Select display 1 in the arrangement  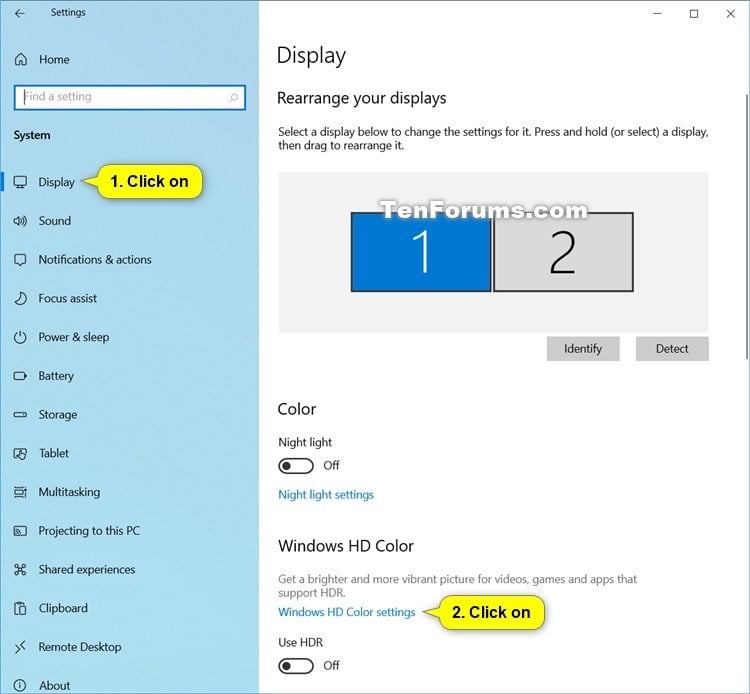421,252
